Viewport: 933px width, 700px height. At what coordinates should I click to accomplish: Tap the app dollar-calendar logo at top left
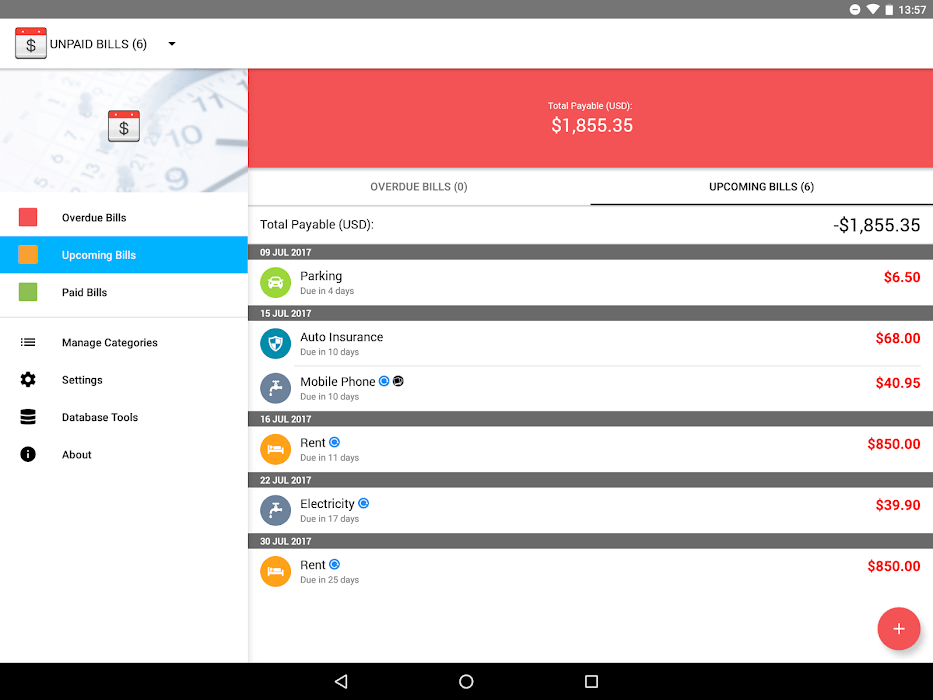(30, 43)
